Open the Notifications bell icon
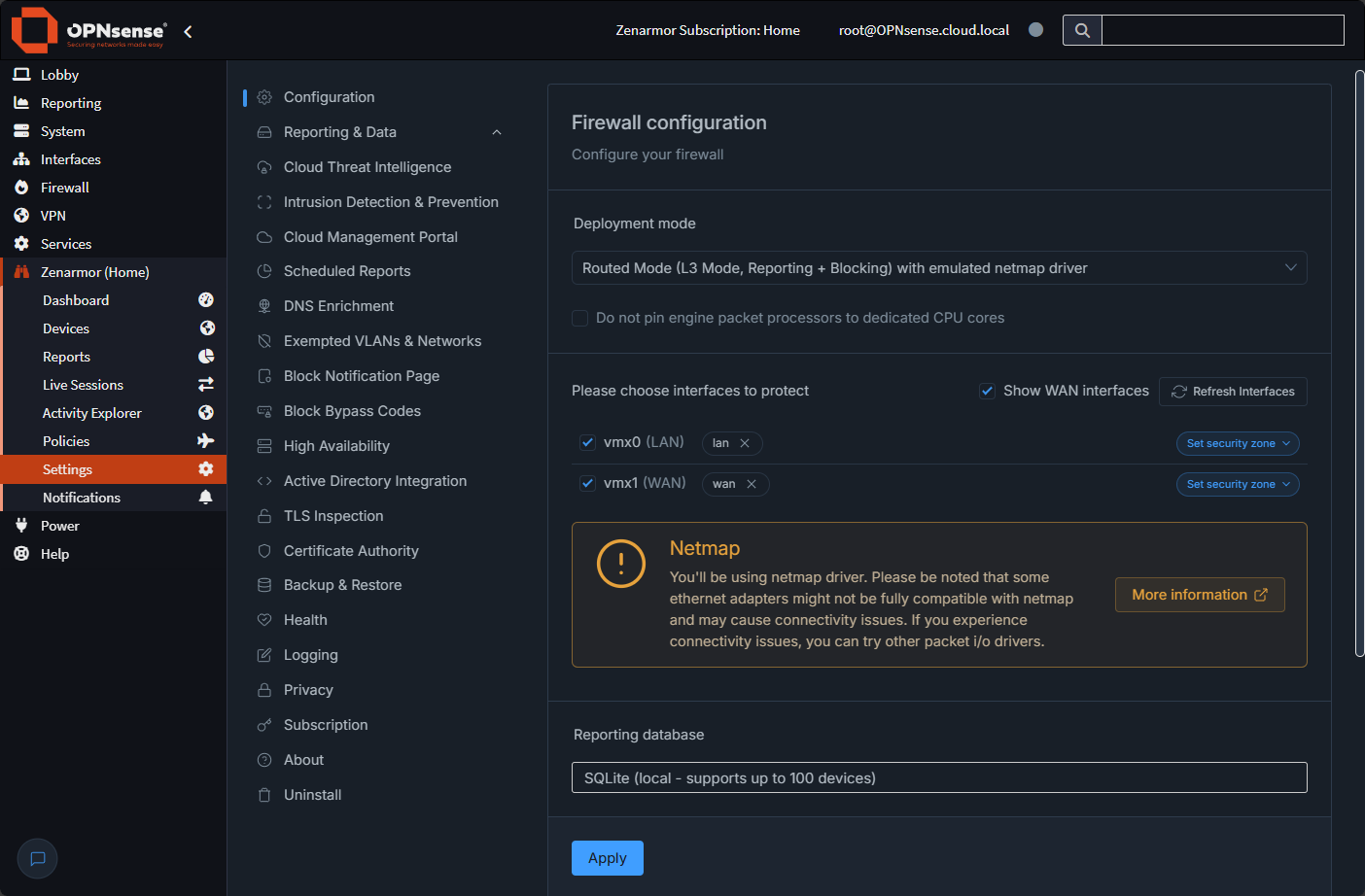Viewport: 1365px width, 896px height. click(205, 497)
